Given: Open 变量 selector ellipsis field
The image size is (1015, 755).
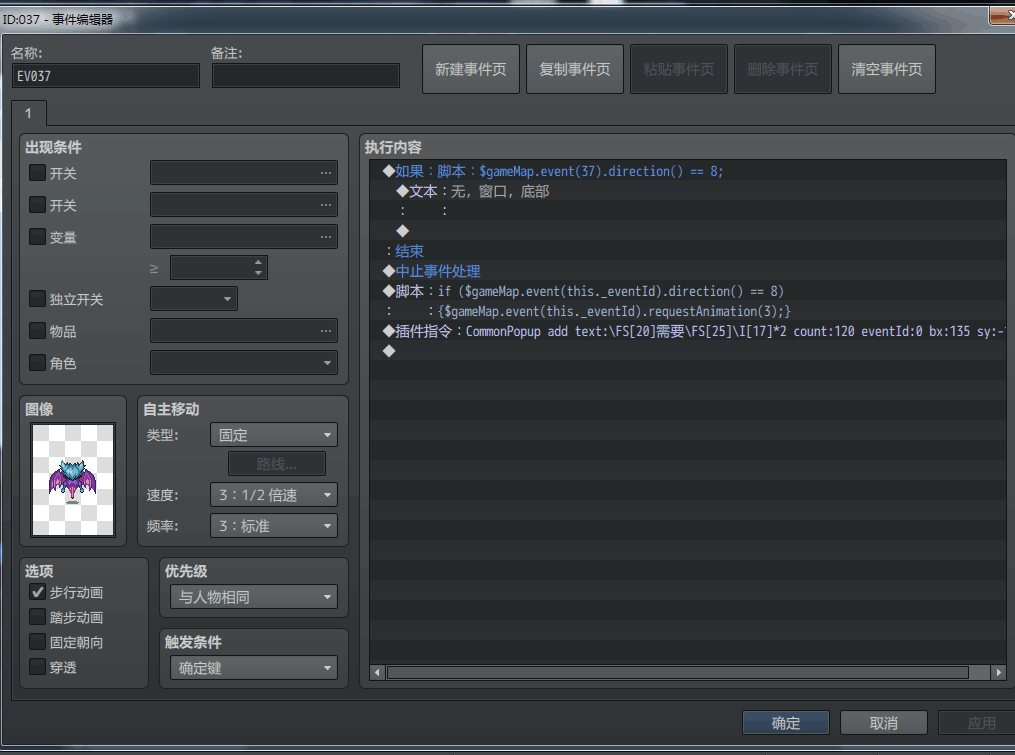Looking at the screenshot, I should coord(244,236).
